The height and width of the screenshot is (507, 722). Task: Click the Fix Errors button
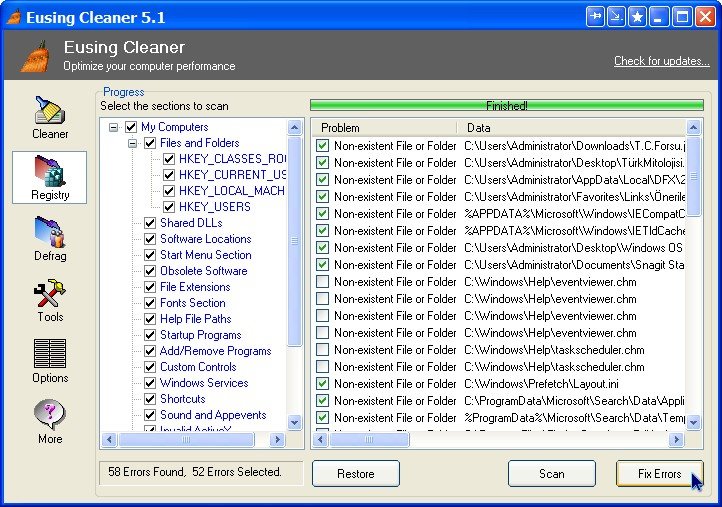(659, 473)
